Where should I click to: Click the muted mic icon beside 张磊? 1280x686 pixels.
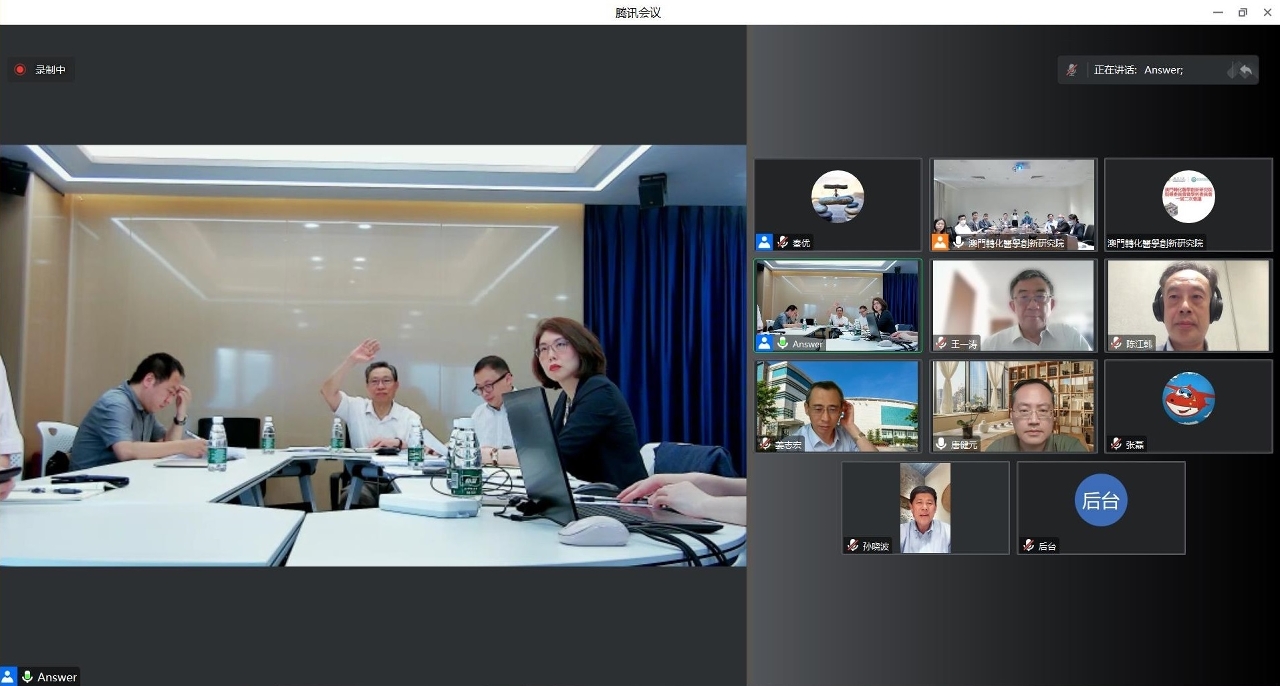pyautogui.click(x=1116, y=444)
